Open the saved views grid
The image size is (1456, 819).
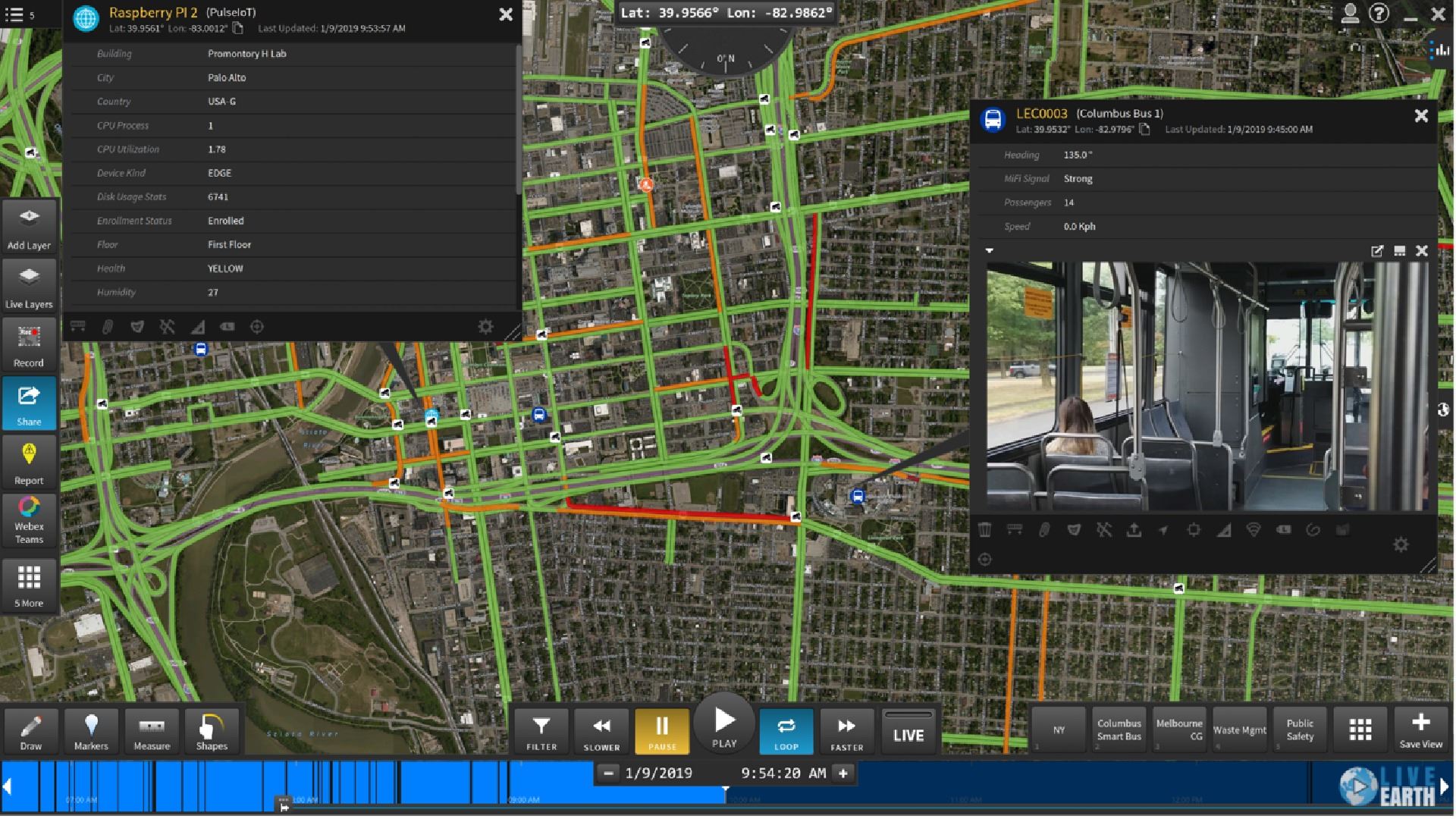pos(1360,730)
